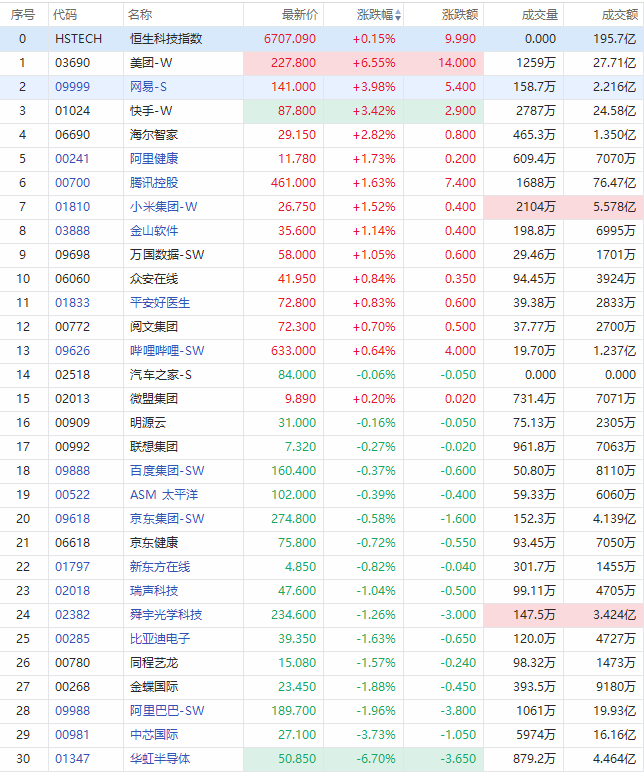
Task: Click code 02382
Action: [72, 615]
